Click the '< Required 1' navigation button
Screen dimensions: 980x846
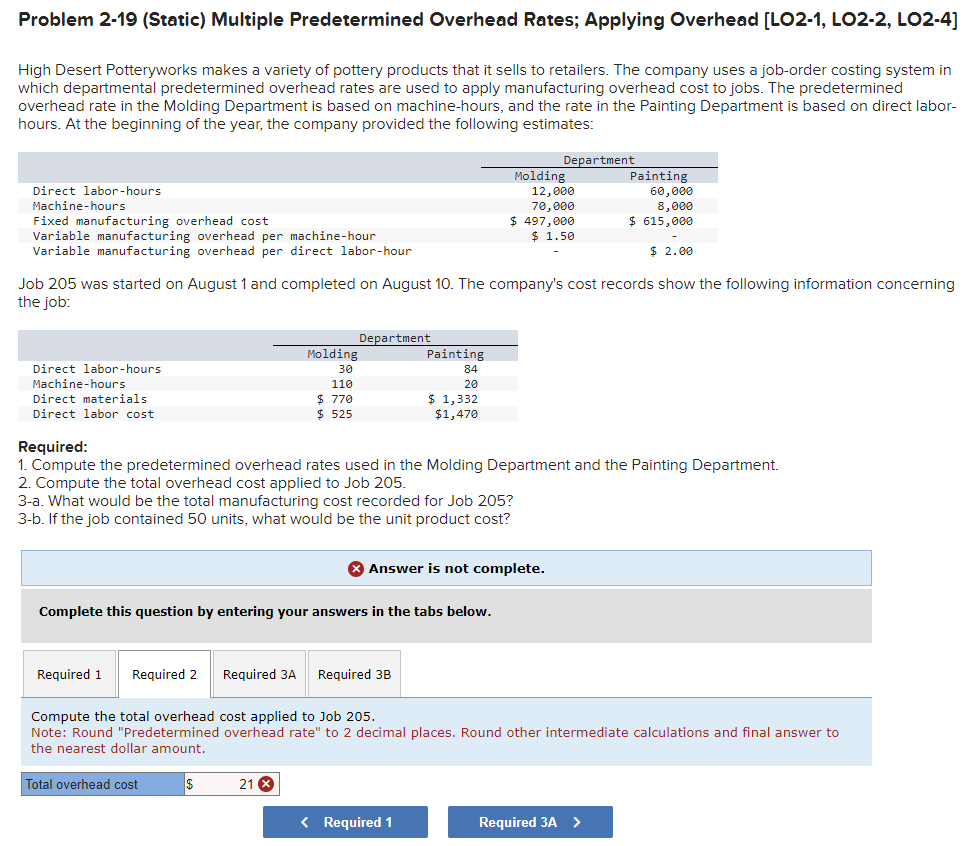coord(345,821)
